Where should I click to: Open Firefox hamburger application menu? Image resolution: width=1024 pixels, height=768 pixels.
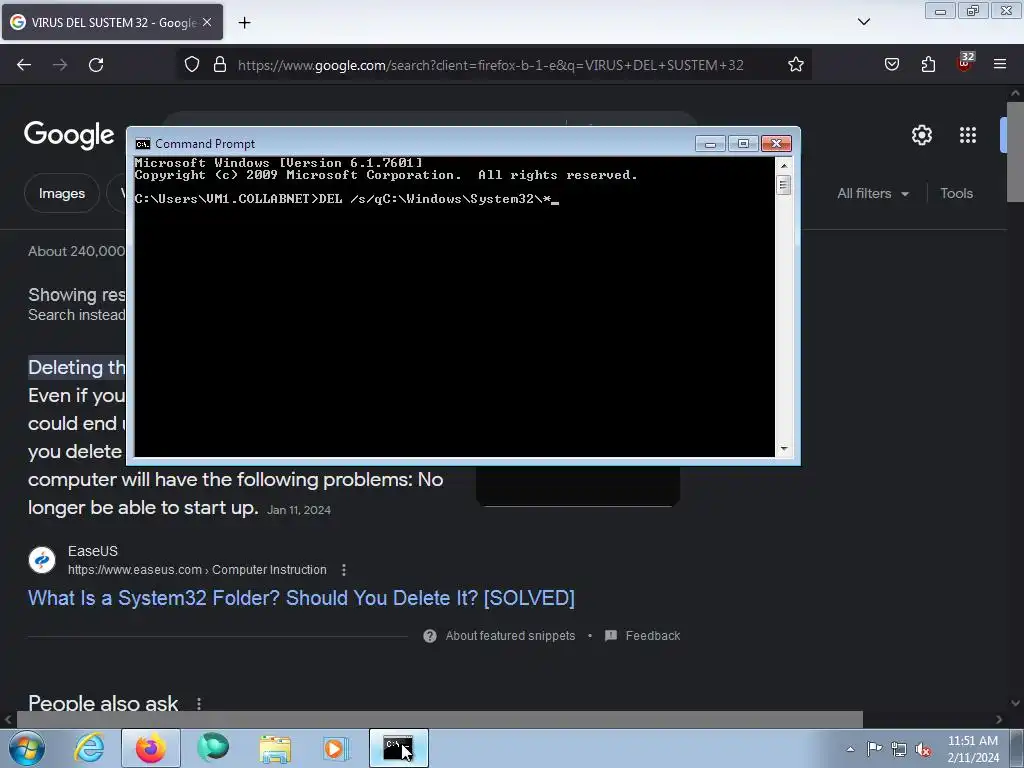pos(1000,64)
